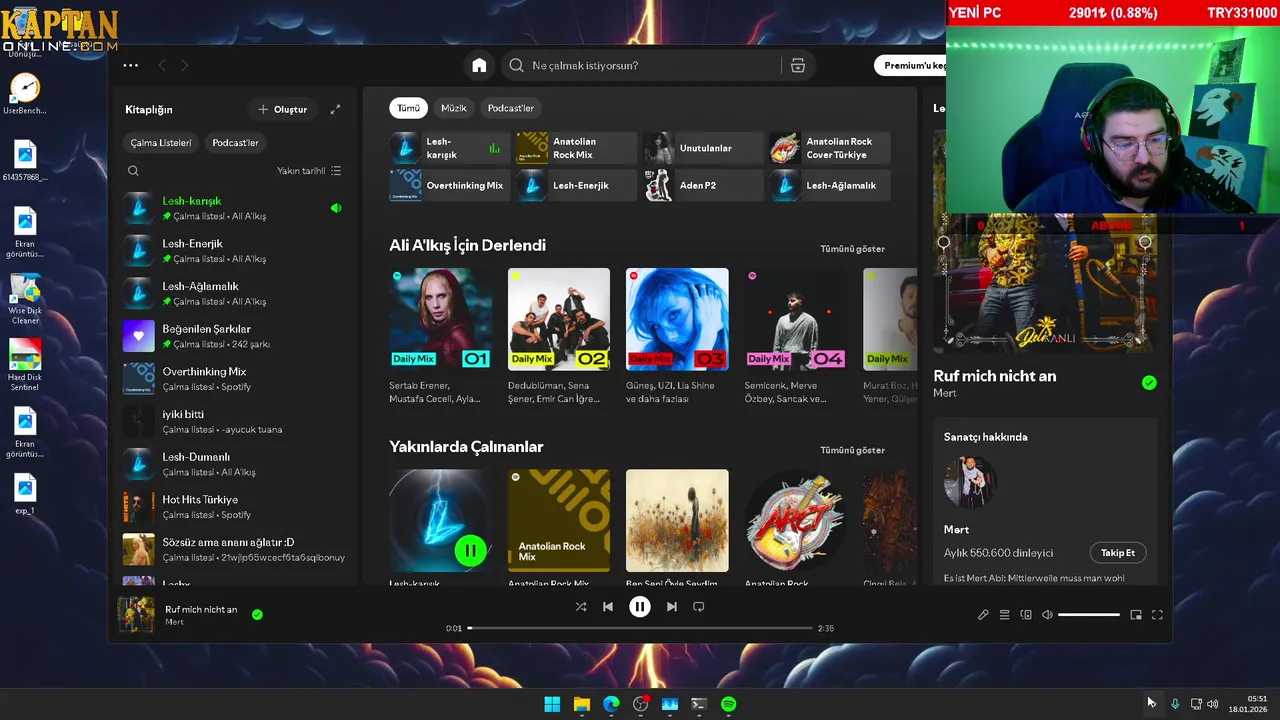
Task: Open OBS Studio from the taskbar
Action: tap(641, 704)
